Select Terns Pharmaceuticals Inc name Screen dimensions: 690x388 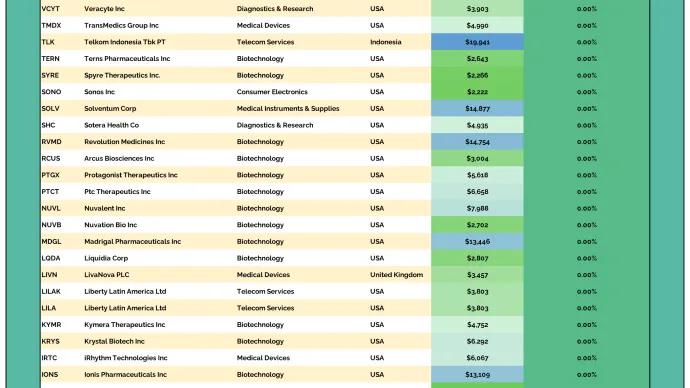pyautogui.click(x=127, y=59)
